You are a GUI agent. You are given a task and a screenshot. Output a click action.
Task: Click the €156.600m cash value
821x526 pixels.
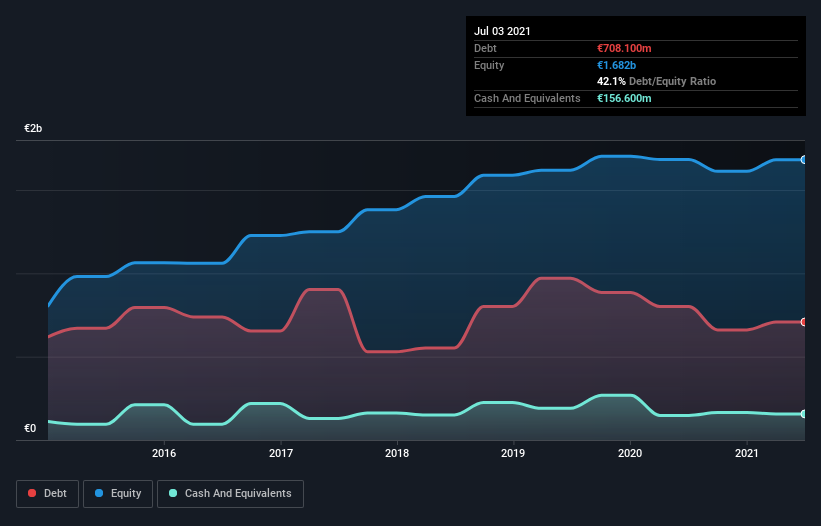click(624, 98)
